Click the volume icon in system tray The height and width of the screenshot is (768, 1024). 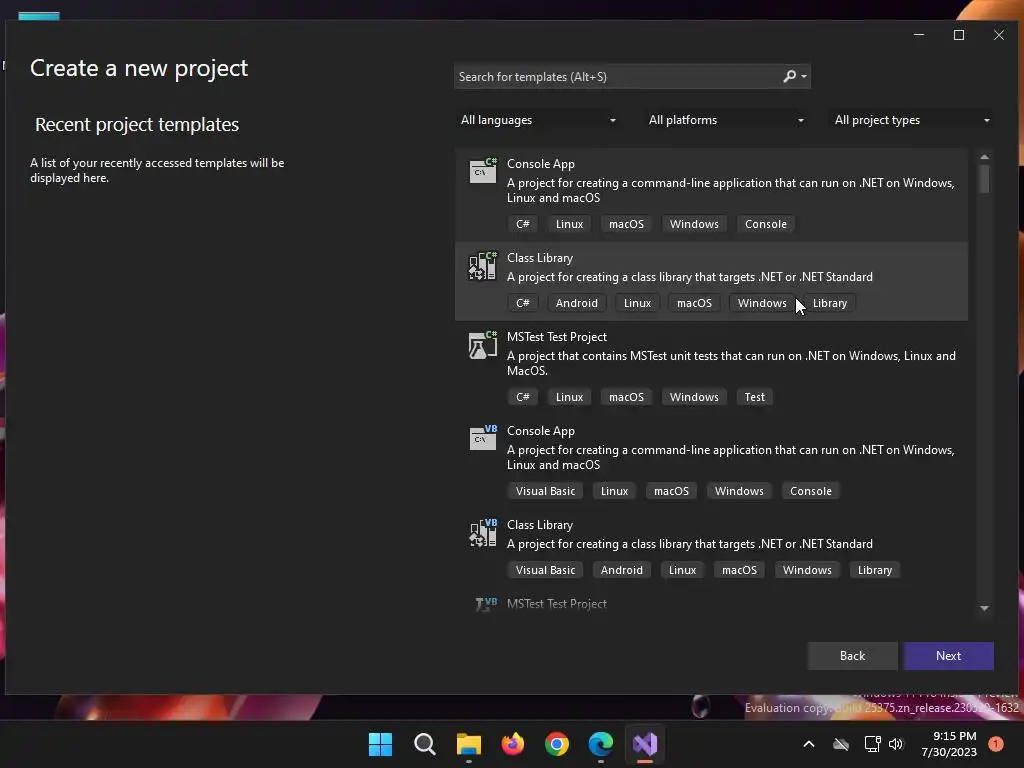[895, 744]
